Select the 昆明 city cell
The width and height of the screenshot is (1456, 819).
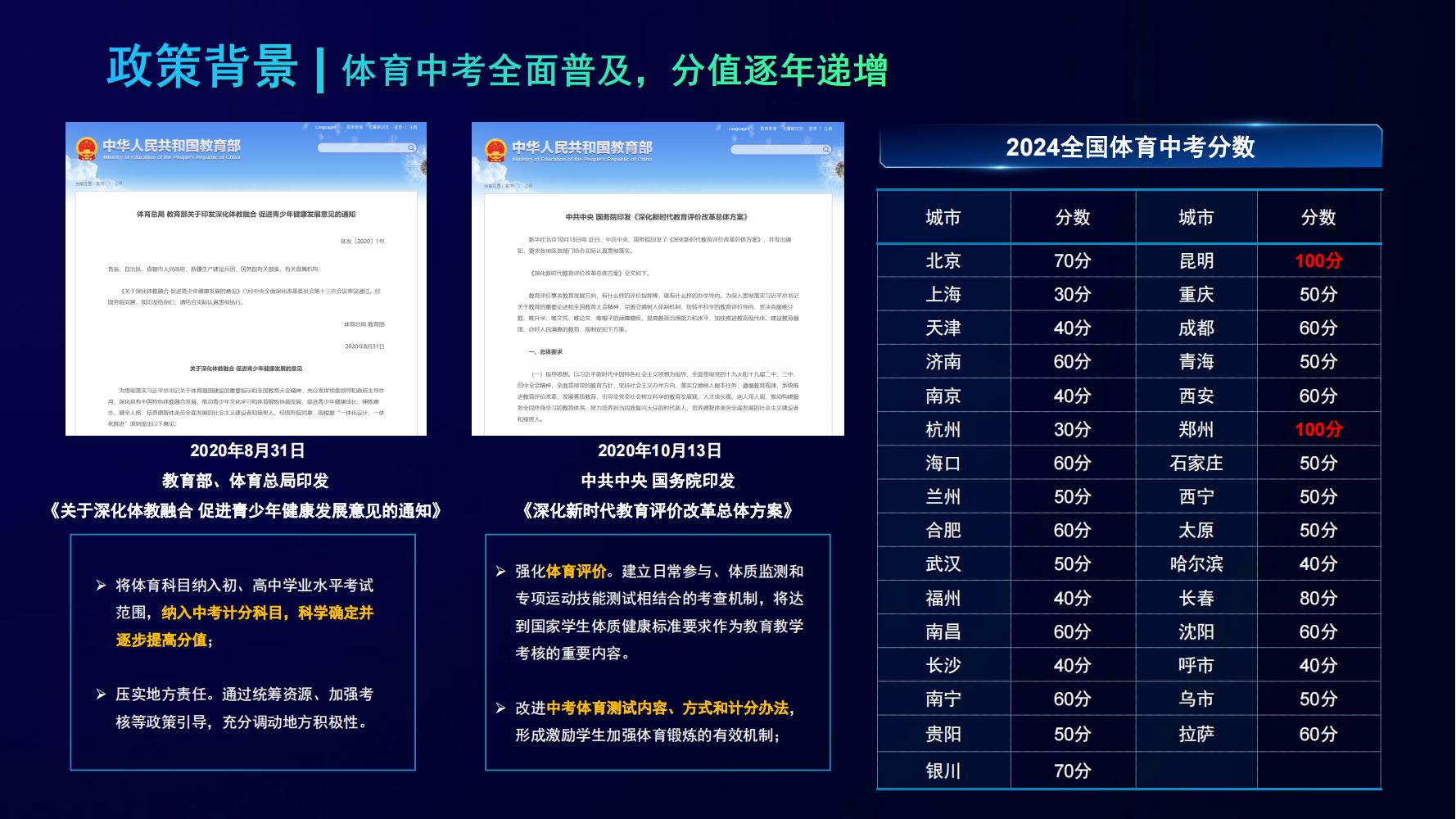1196,260
